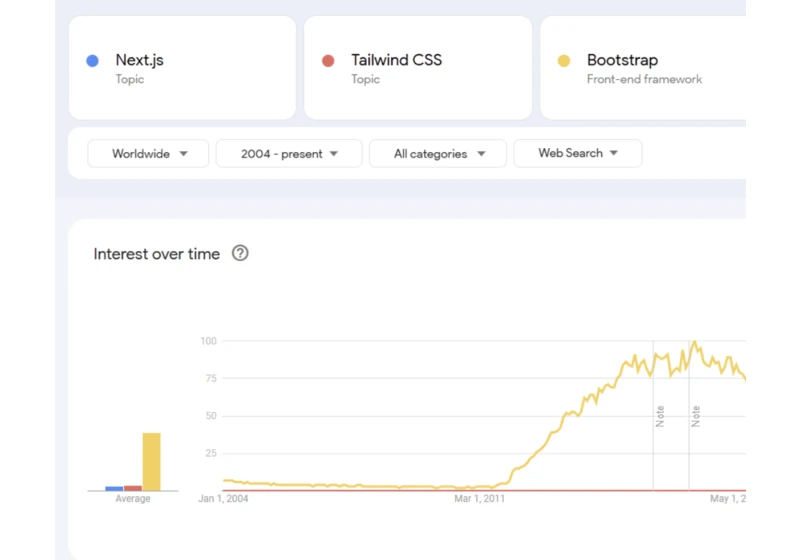Click the second Note marker on chart
800x560 pixels.
[695, 416]
